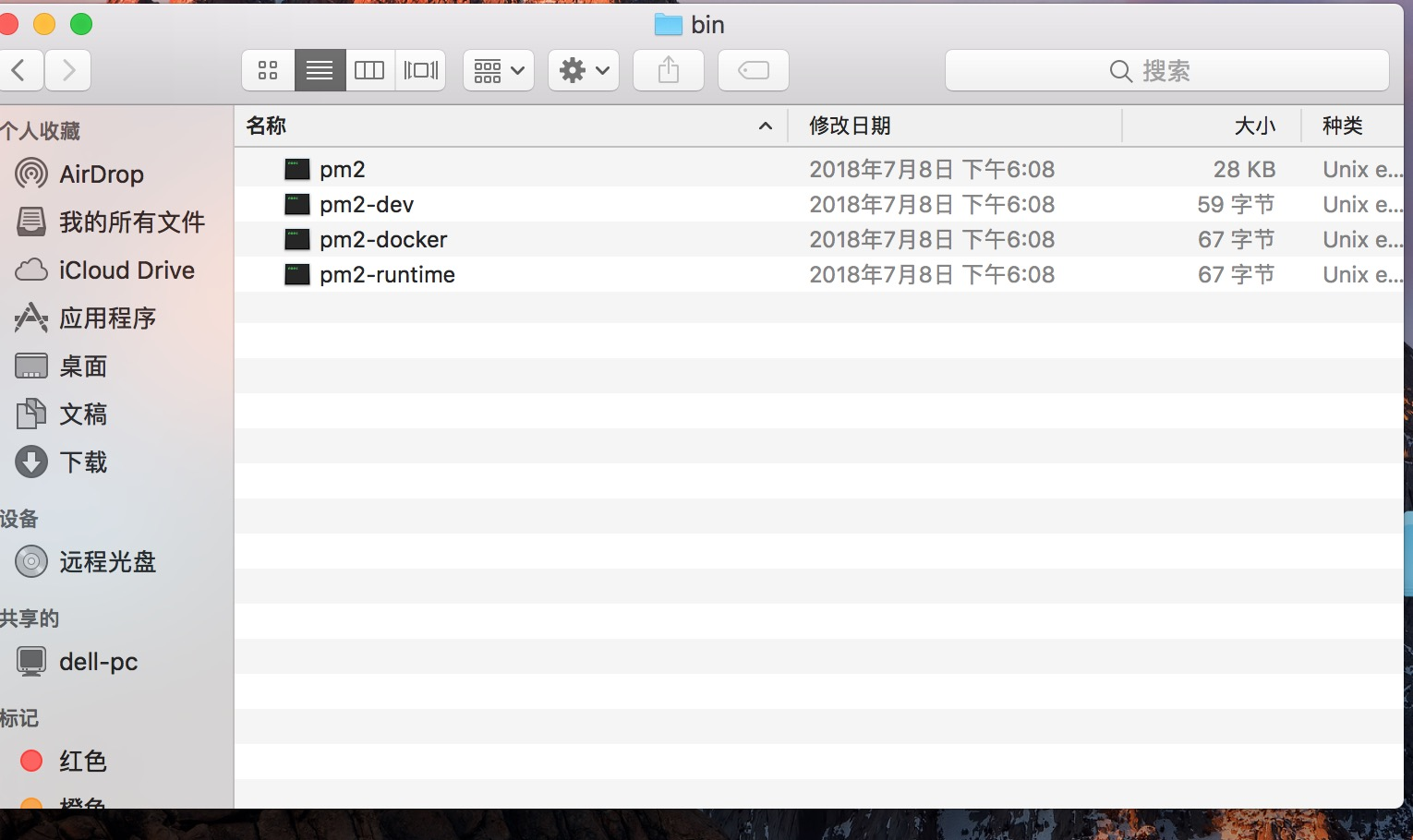Click the 桌面 desktop icon

pyautogui.click(x=30, y=366)
